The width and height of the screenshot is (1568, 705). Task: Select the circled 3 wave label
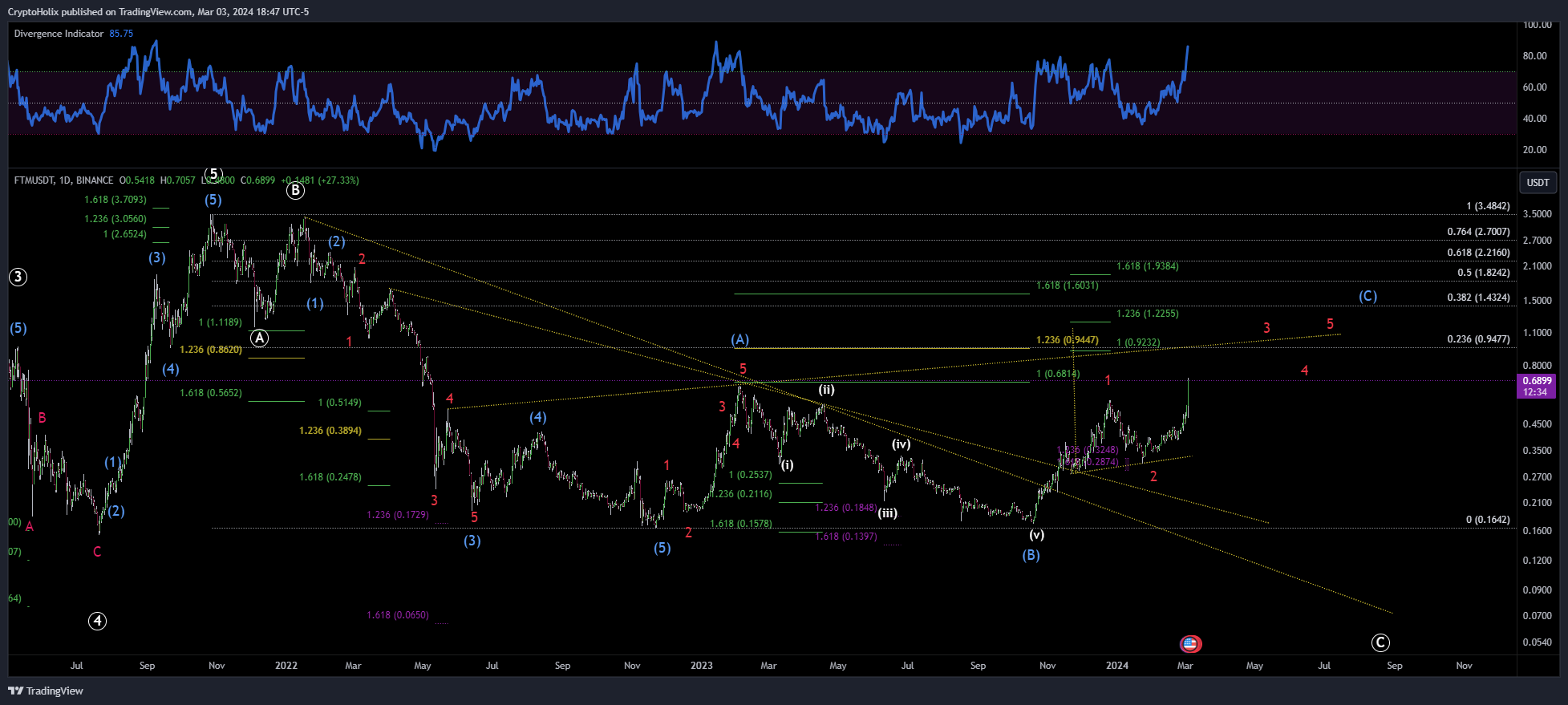(18, 278)
